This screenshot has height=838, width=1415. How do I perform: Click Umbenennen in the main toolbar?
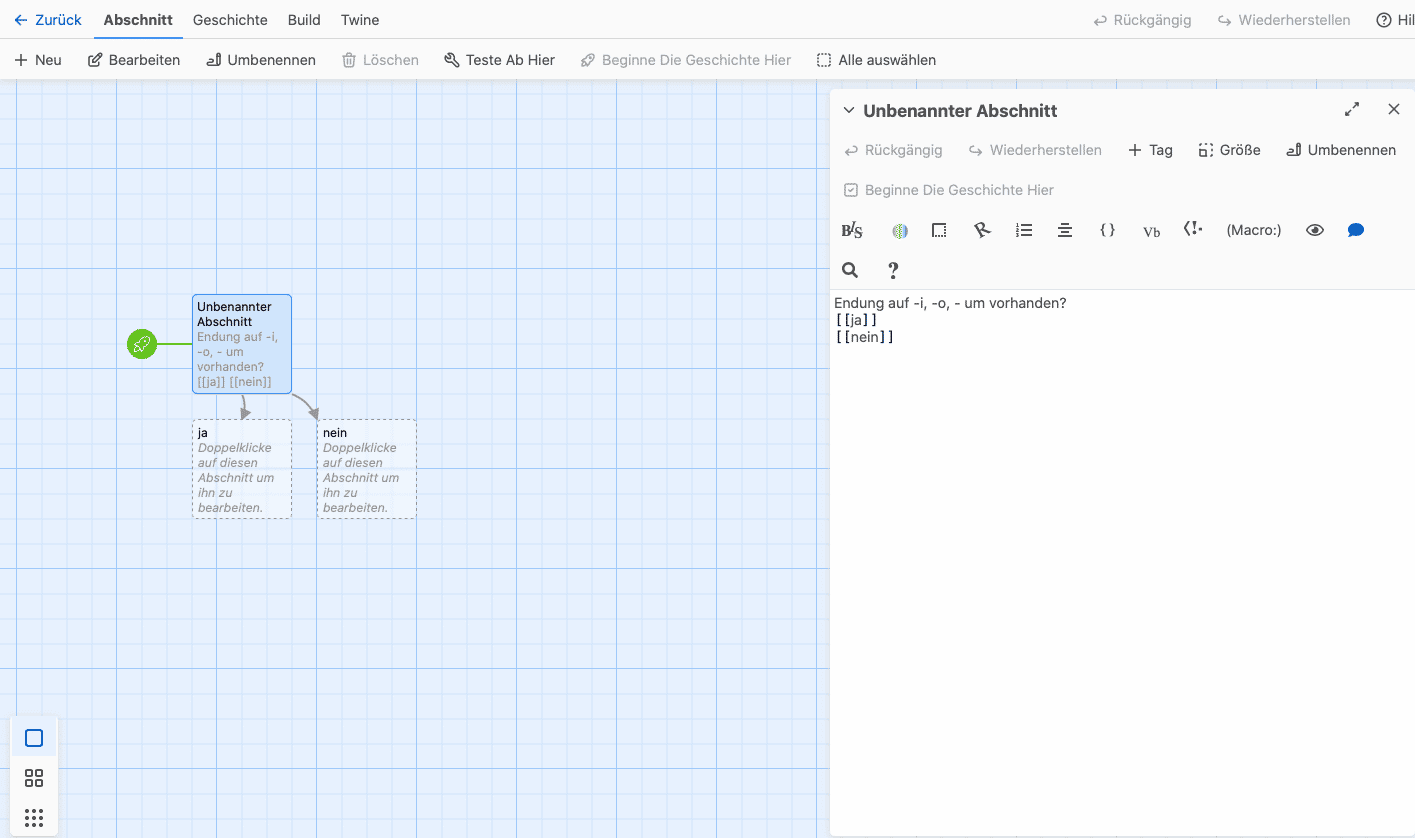(x=260, y=60)
